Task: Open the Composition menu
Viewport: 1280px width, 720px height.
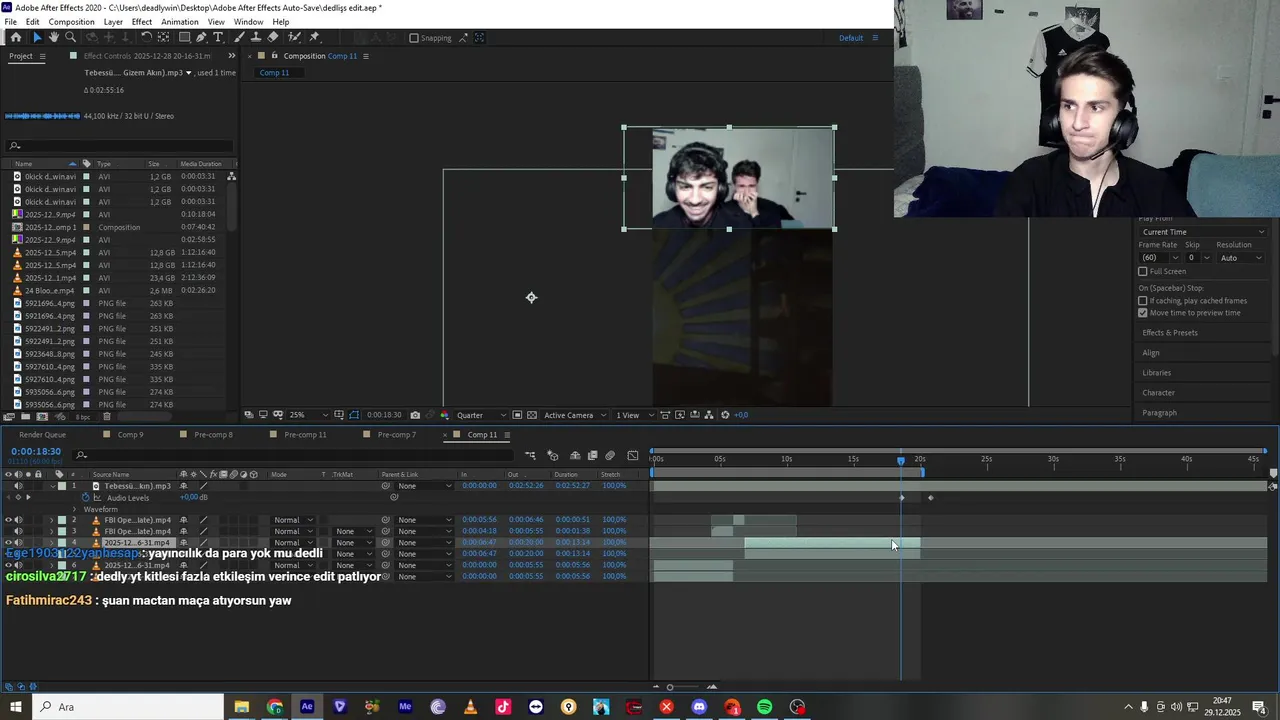Action: click(71, 22)
